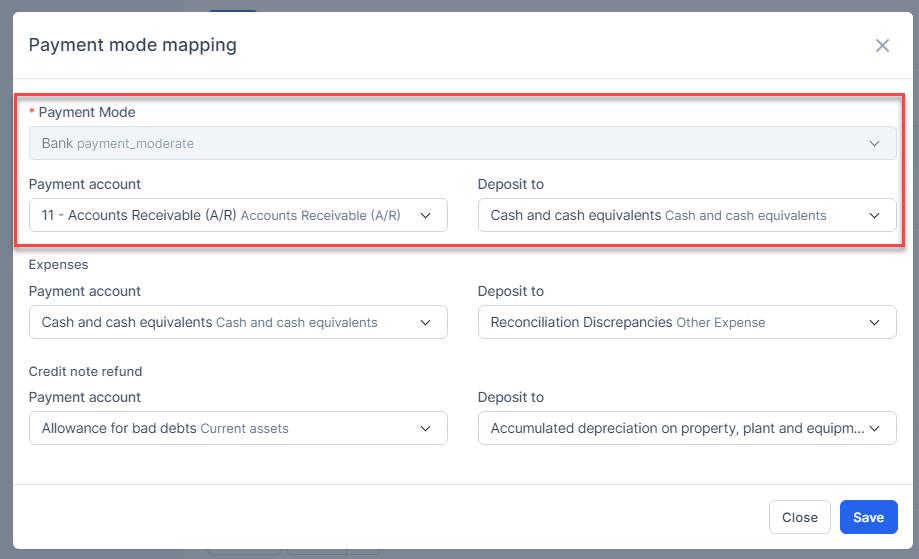Expand the Reconciliation Discrepancies Other Expense dropdown
The image size is (919, 559).
670,322
